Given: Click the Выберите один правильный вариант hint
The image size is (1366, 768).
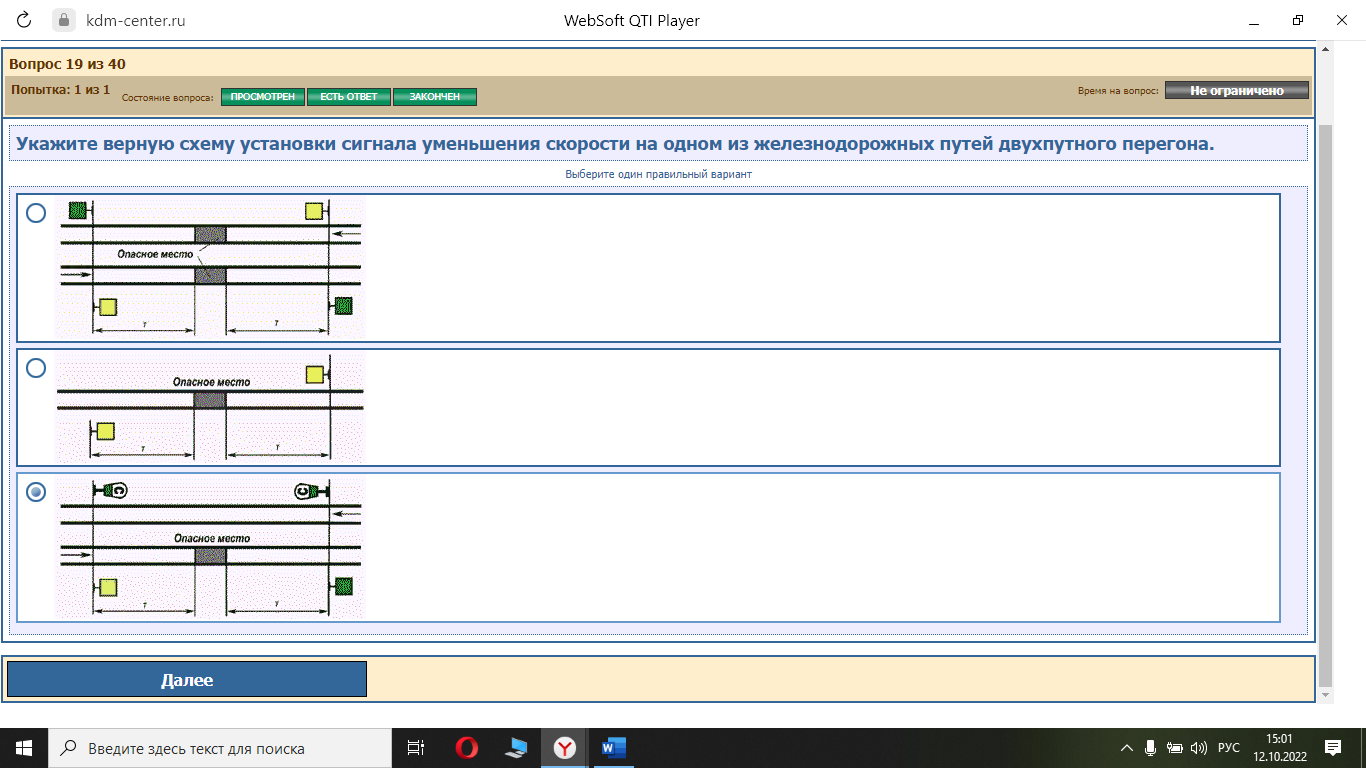Looking at the screenshot, I should (x=658, y=174).
